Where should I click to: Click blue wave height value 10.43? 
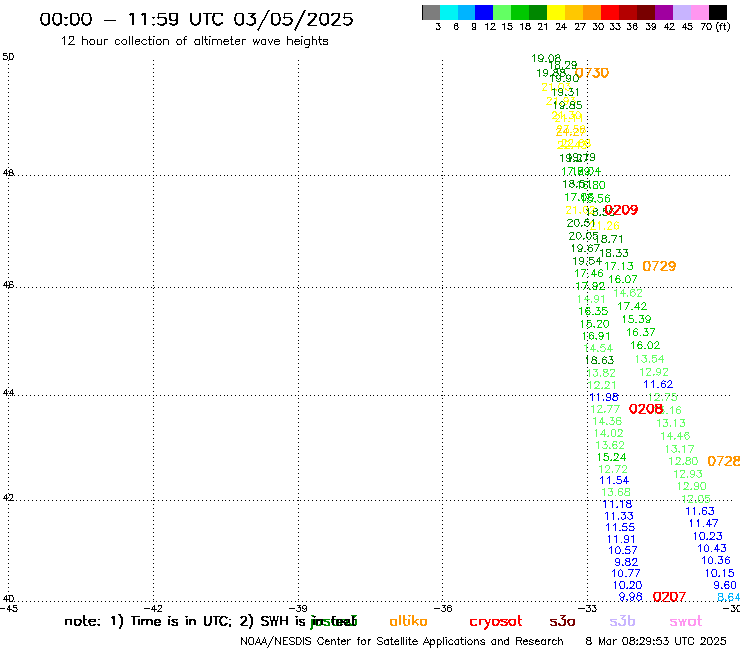point(712,549)
